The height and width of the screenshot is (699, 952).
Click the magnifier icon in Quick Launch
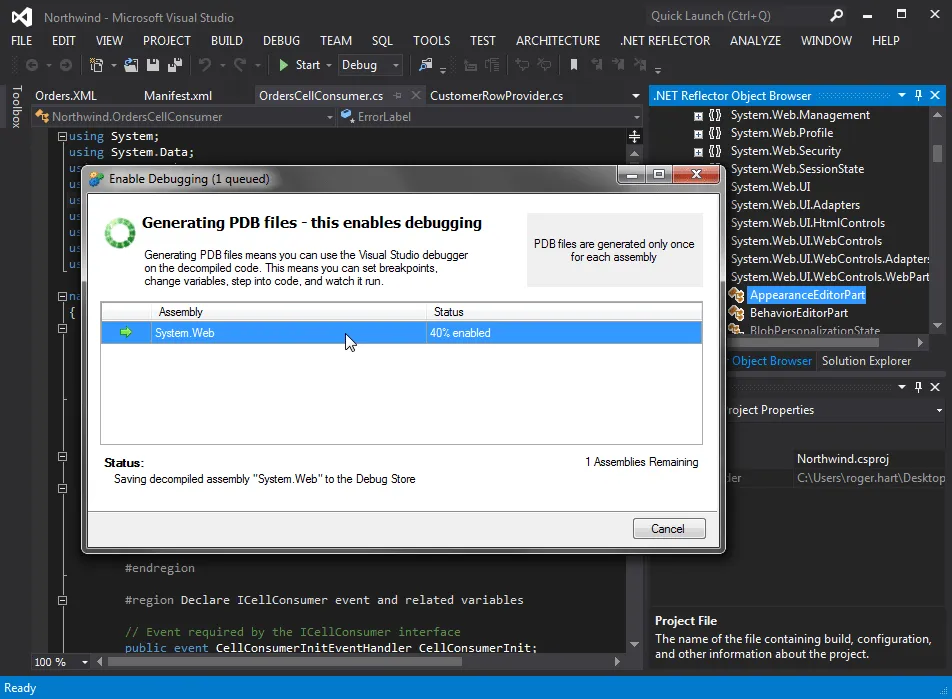(x=836, y=17)
